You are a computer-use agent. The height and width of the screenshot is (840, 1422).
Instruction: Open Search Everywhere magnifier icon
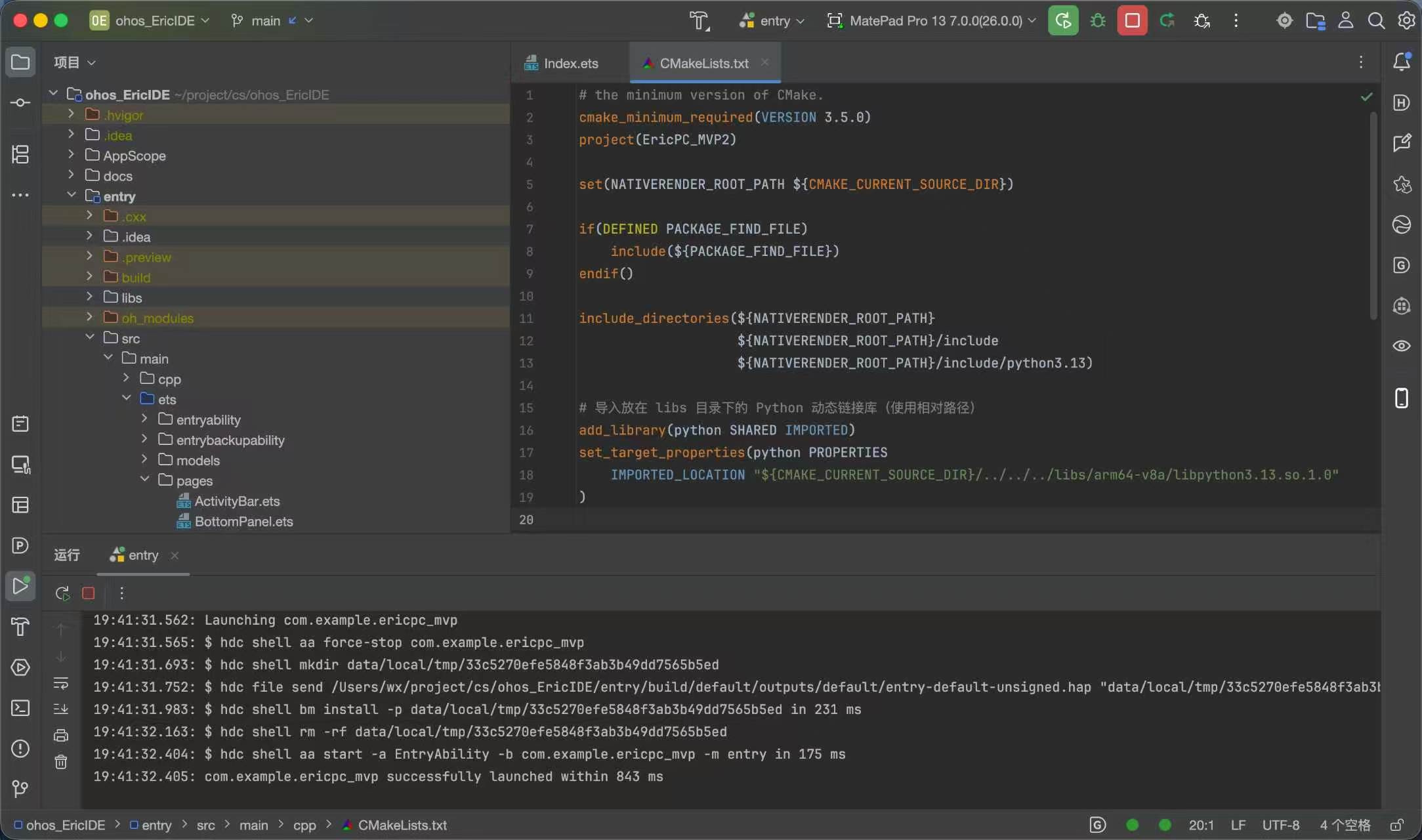click(x=1376, y=21)
